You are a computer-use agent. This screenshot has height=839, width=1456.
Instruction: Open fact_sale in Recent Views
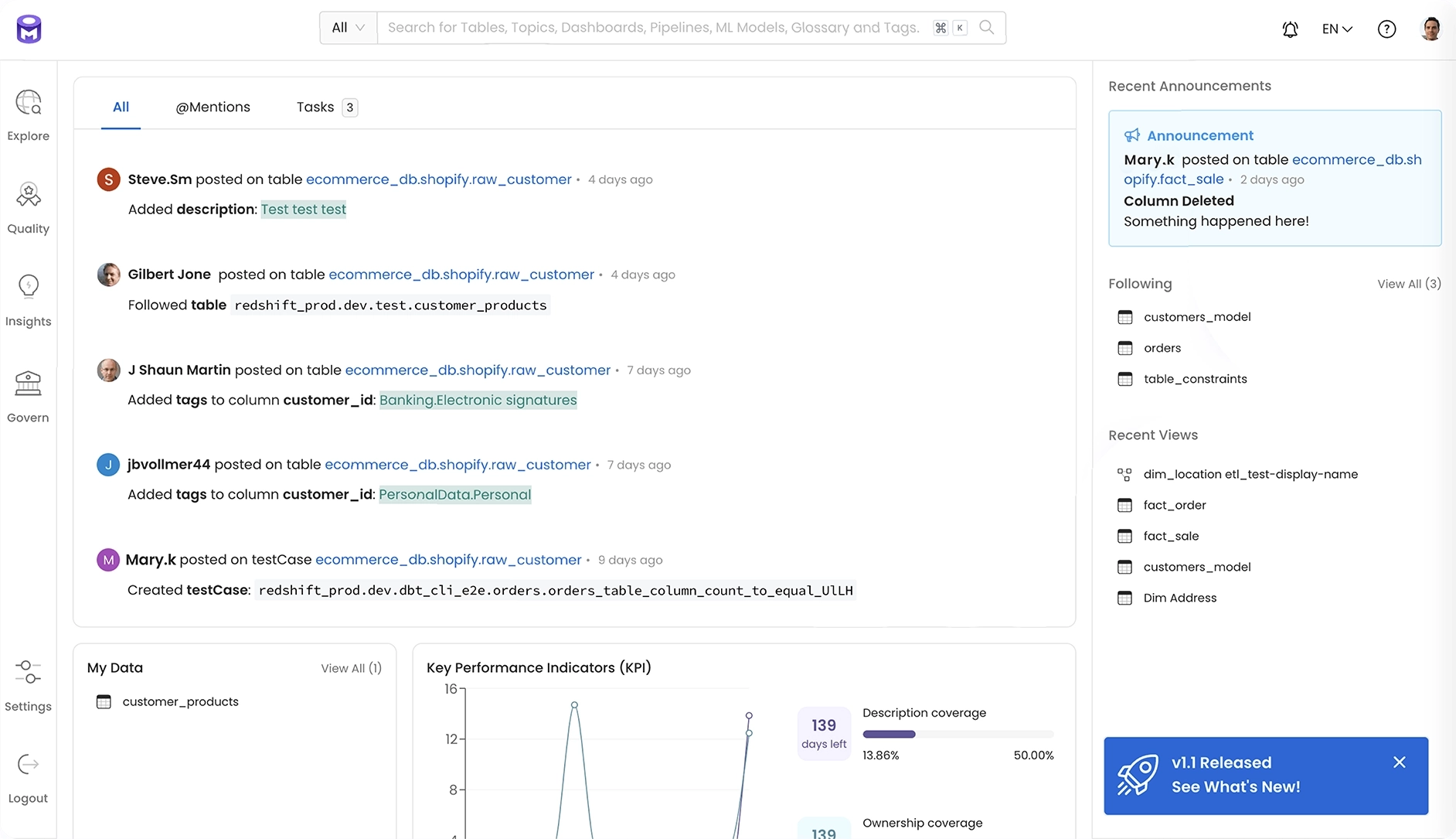pos(1172,536)
